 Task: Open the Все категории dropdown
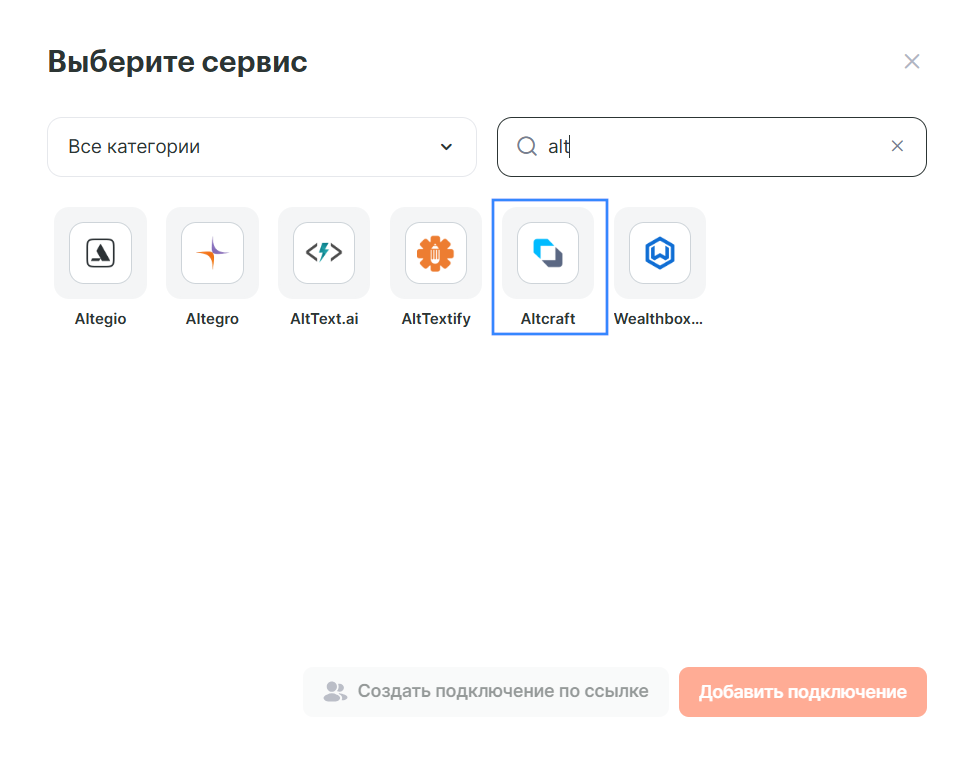click(262, 147)
